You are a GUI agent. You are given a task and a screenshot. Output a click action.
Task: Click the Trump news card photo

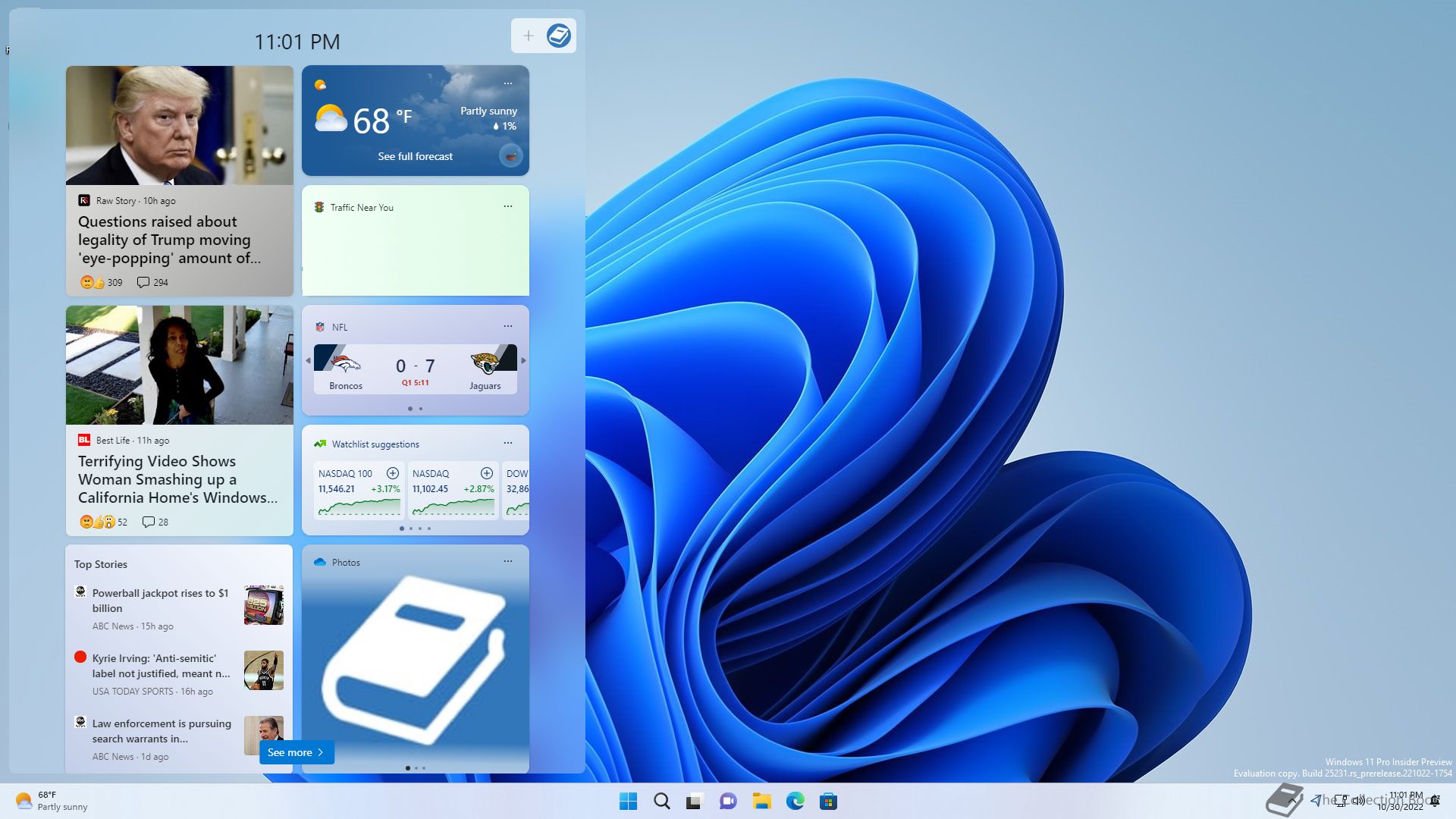click(180, 125)
